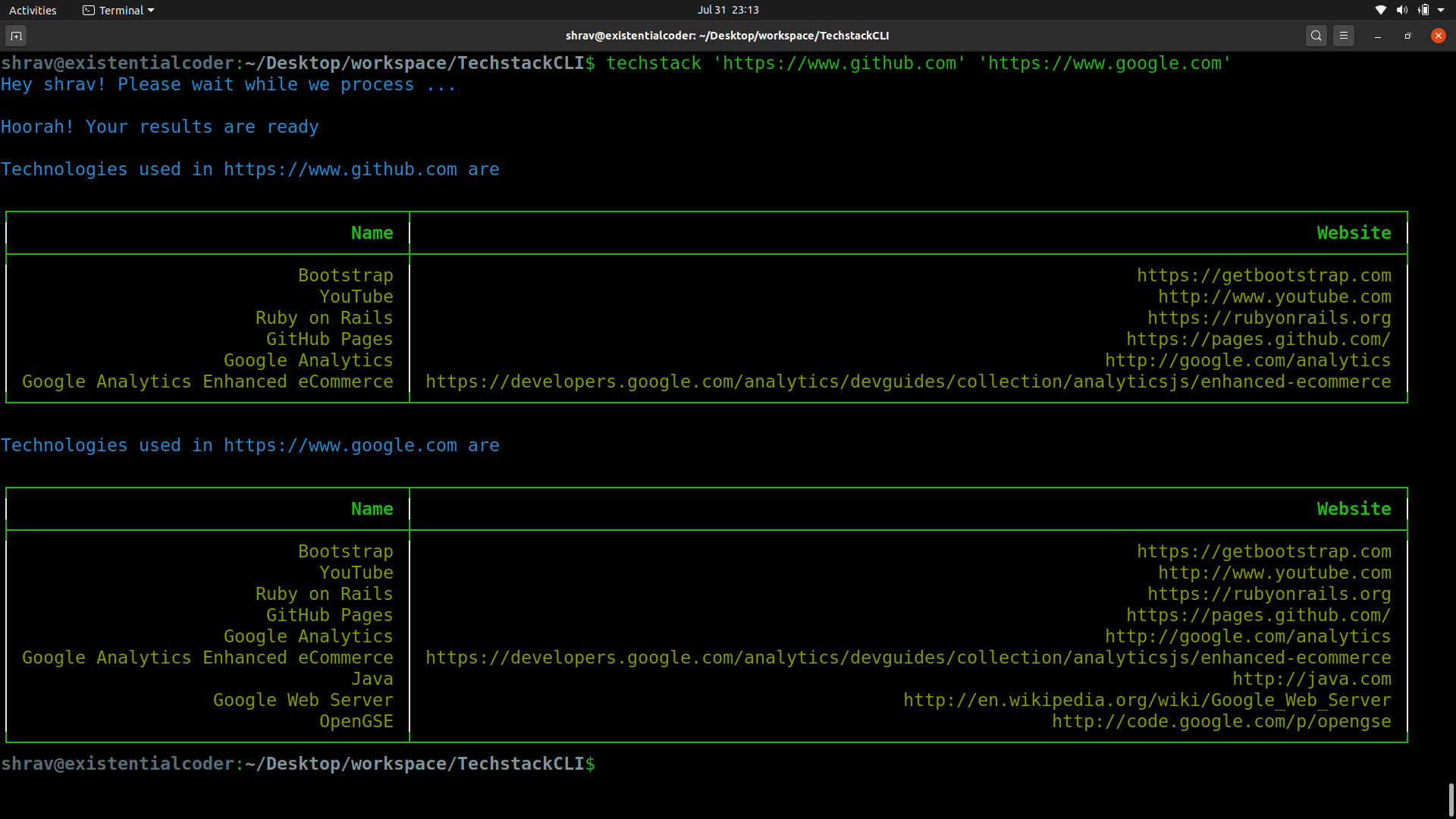Click Website header in github table
The width and height of the screenshot is (1456, 819).
point(1354,234)
